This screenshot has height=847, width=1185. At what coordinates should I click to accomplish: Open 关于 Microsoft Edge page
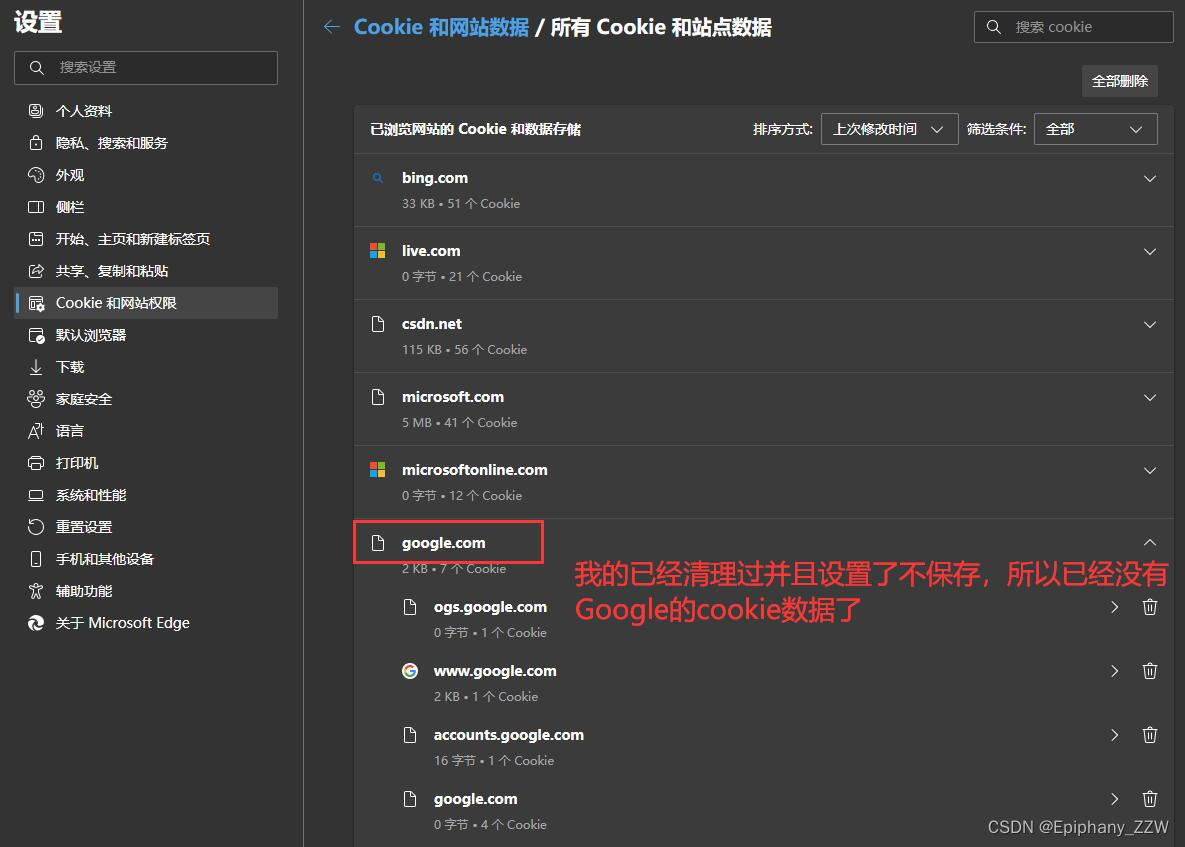[x=146, y=623]
